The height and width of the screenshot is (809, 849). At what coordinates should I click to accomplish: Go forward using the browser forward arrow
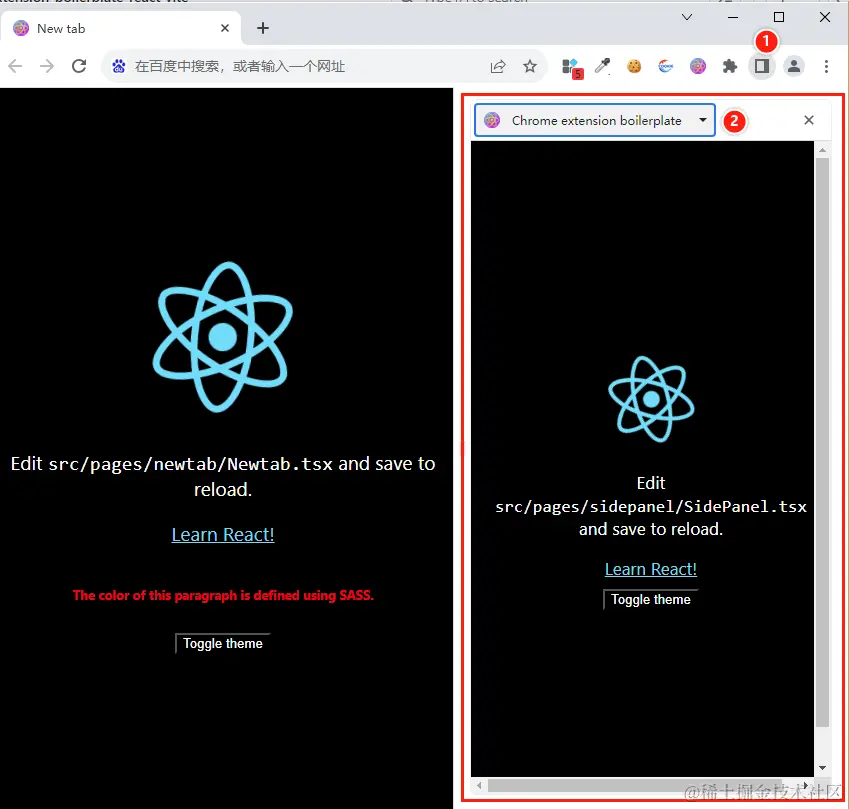[x=47, y=66]
